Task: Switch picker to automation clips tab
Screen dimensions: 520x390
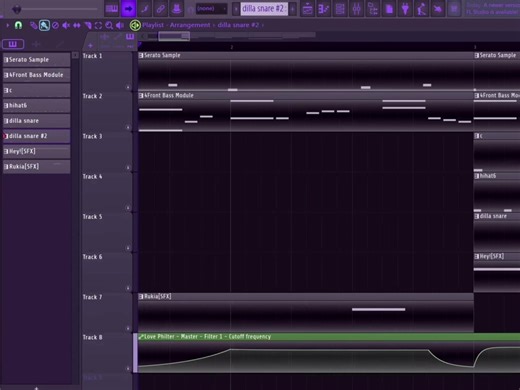Action: tap(59, 44)
